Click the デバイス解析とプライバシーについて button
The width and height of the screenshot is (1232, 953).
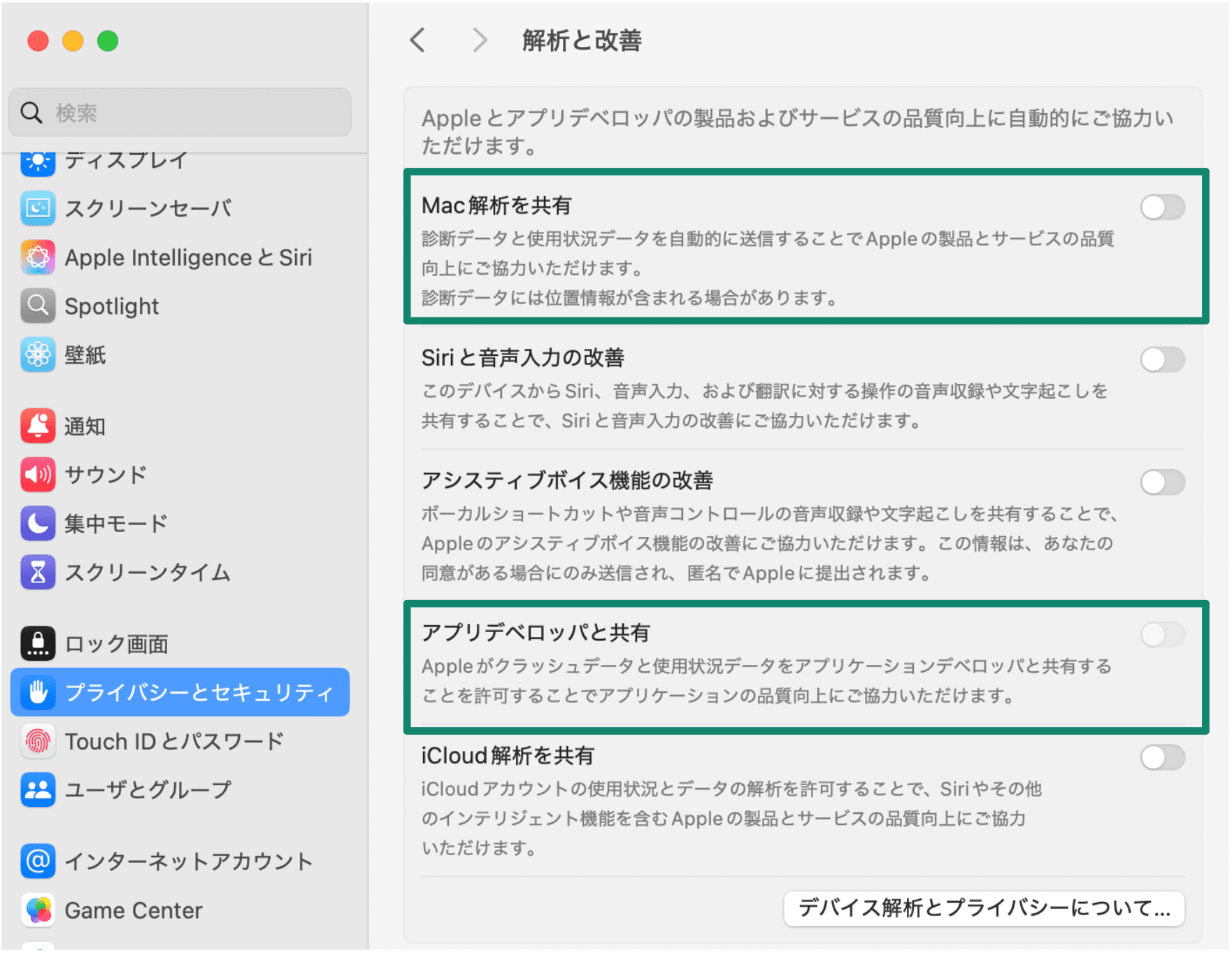pyautogui.click(x=983, y=909)
